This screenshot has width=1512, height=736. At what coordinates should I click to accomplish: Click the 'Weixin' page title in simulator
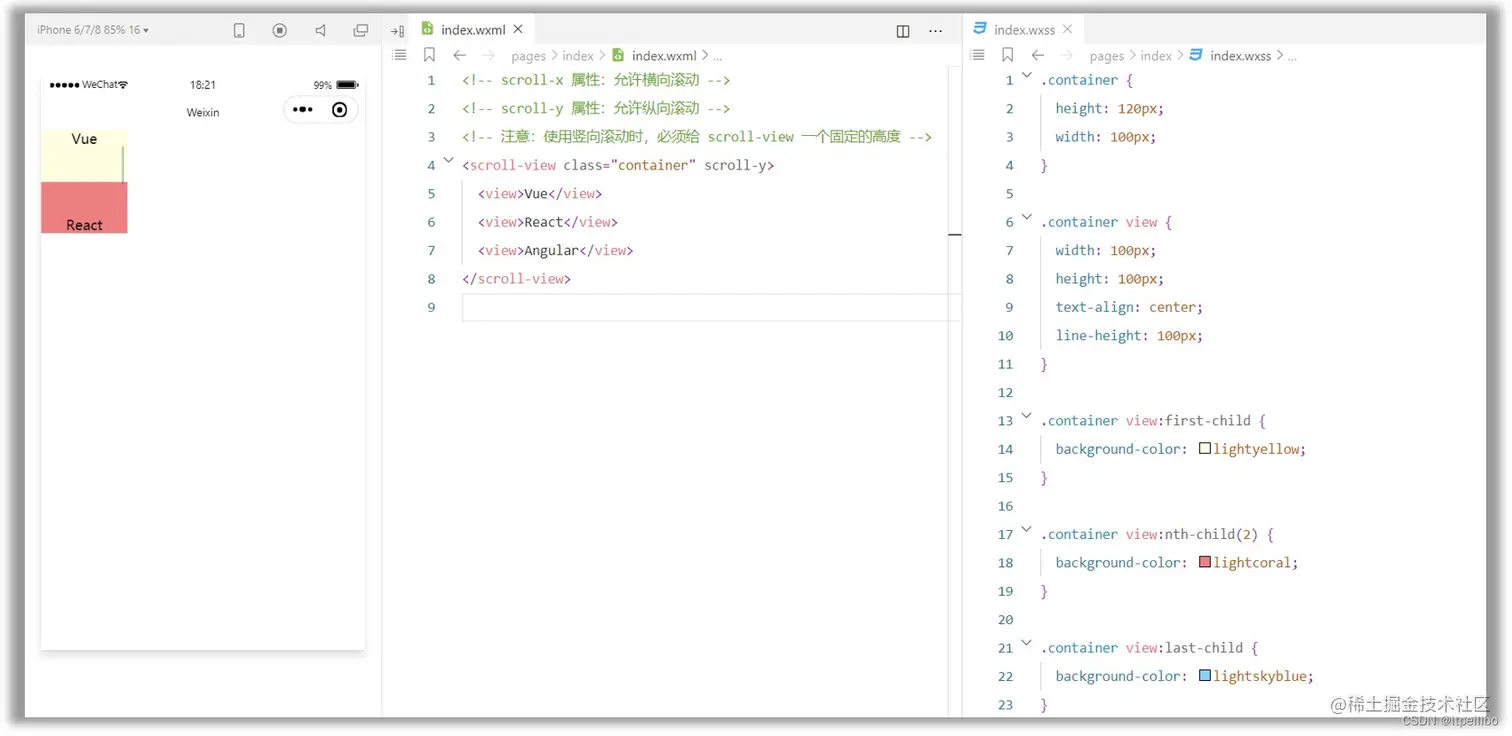click(203, 112)
